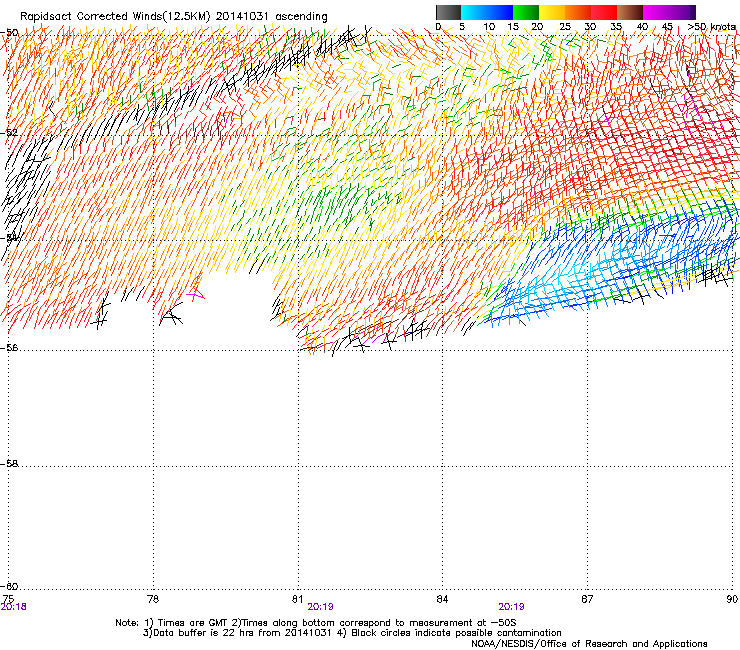This screenshot has height=650, width=740.
Task: Click the legend tick label '45'
Action: pos(667,26)
